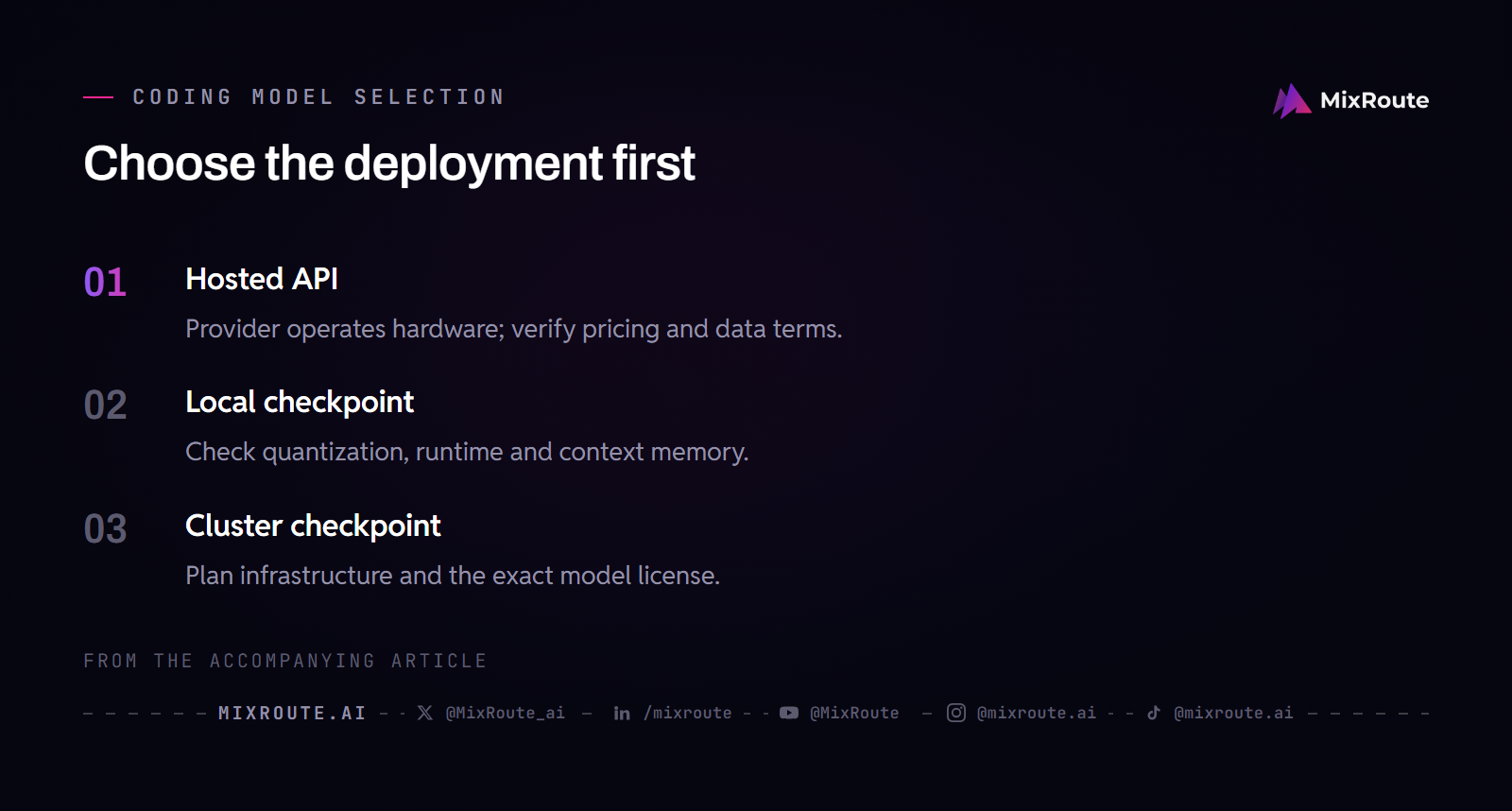Click the MIXROUTE.AI footer text

click(292, 713)
